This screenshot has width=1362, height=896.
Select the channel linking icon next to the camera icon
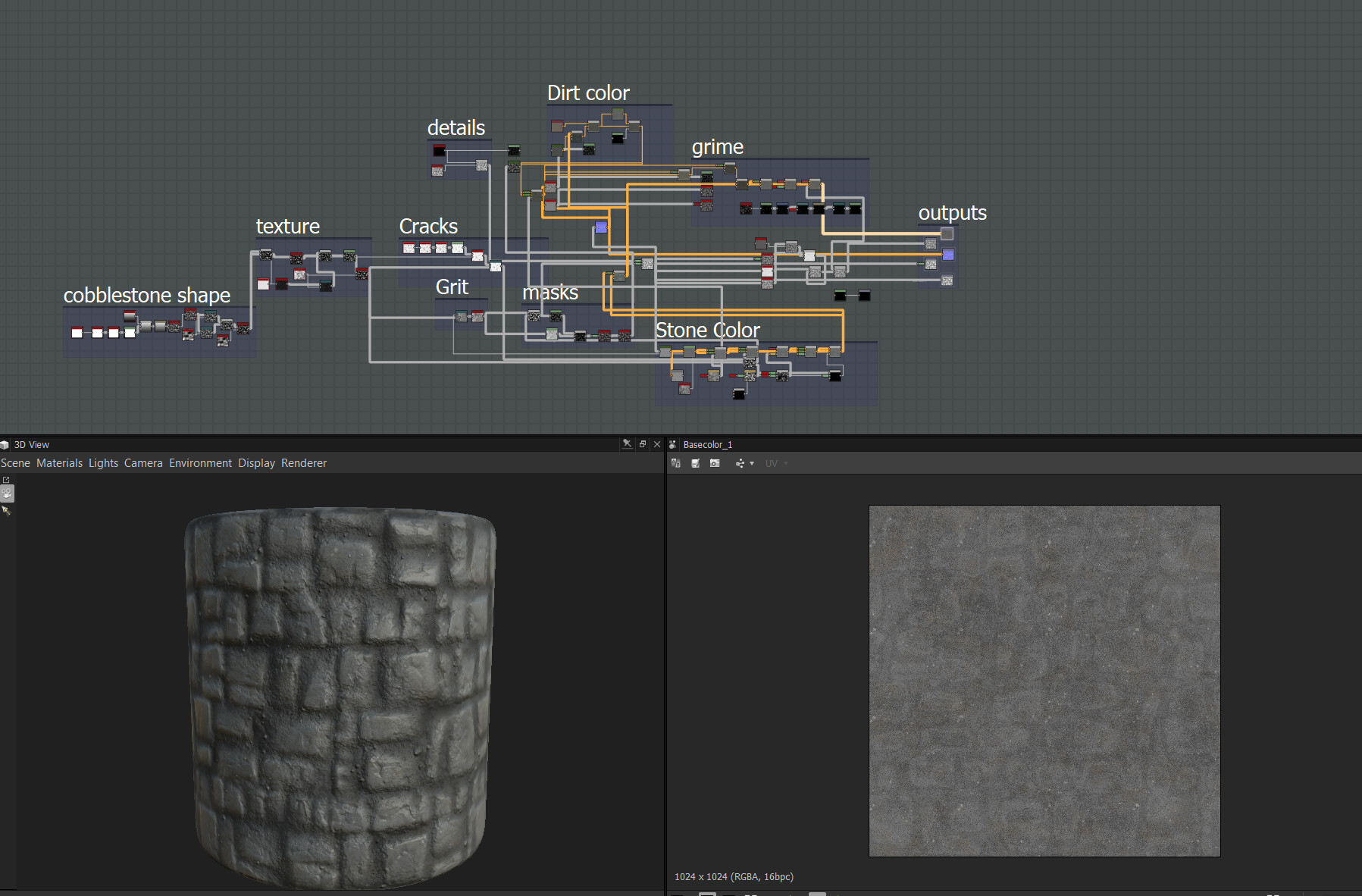tap(740, 463)
